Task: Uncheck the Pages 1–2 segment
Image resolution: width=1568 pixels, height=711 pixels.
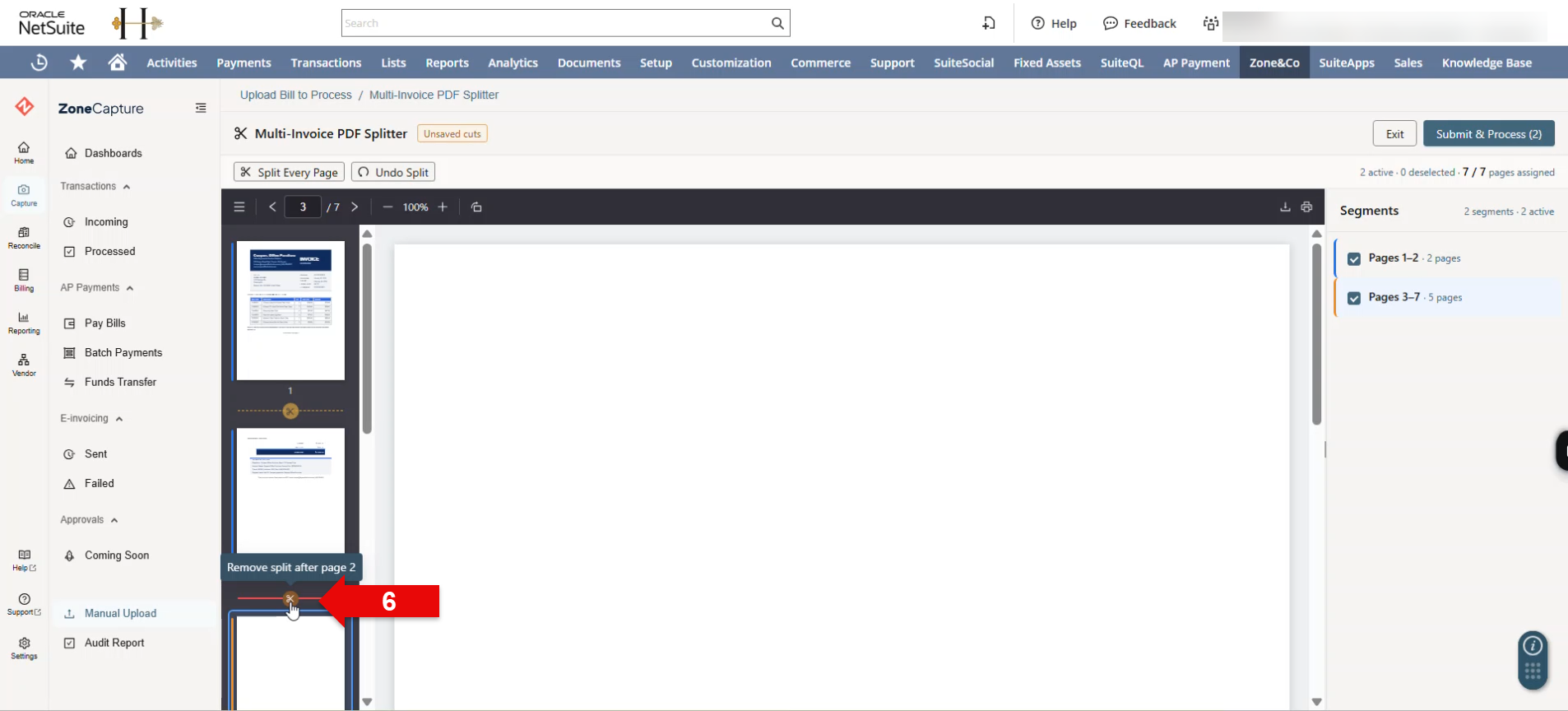Action: point(1354,259)
